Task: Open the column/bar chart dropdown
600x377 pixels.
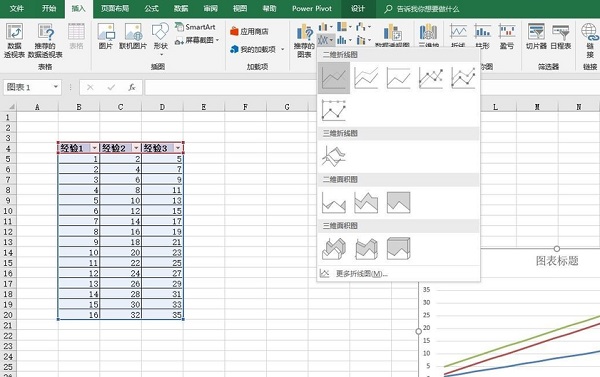Action: point(325,27)
